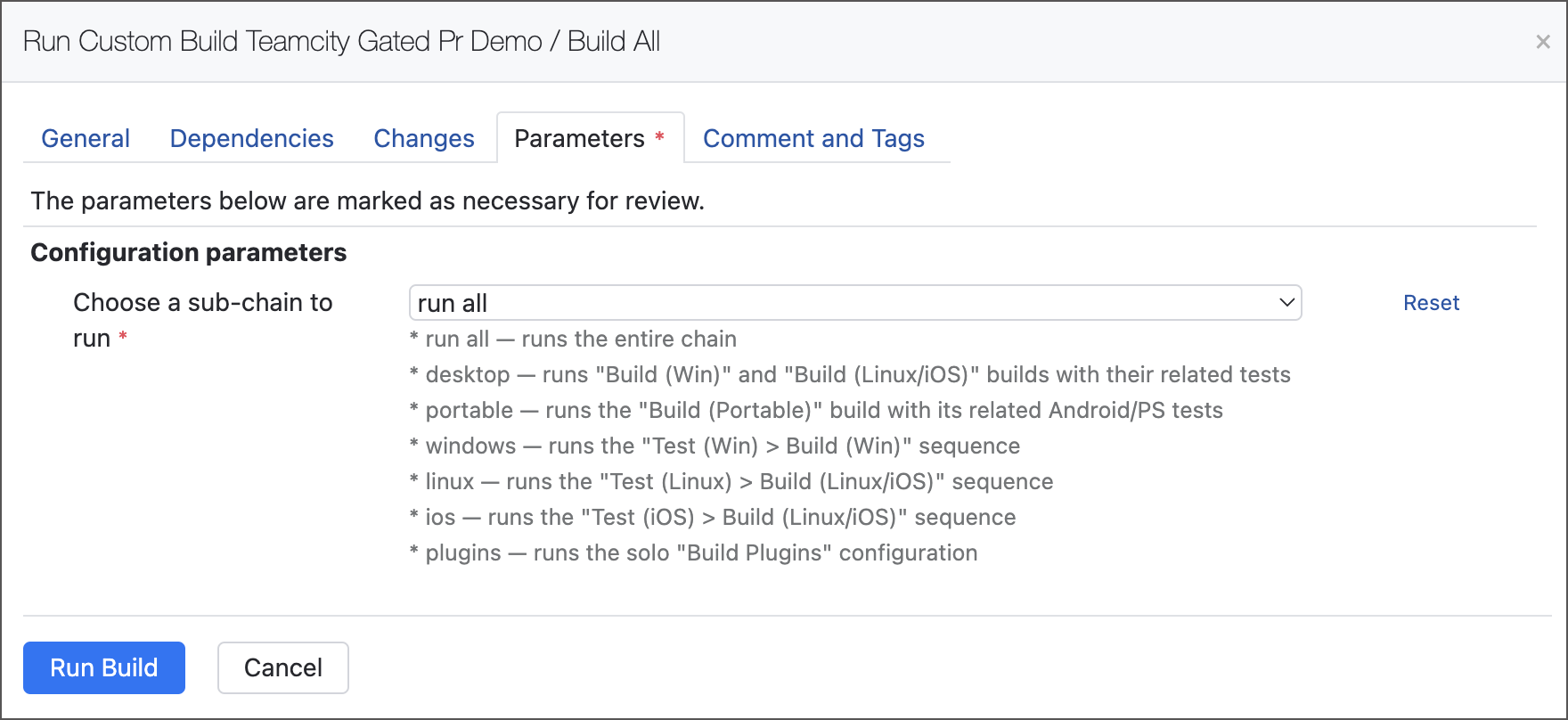Open the Dependencies tab
Screen dimensions: 1568x720
251,139
